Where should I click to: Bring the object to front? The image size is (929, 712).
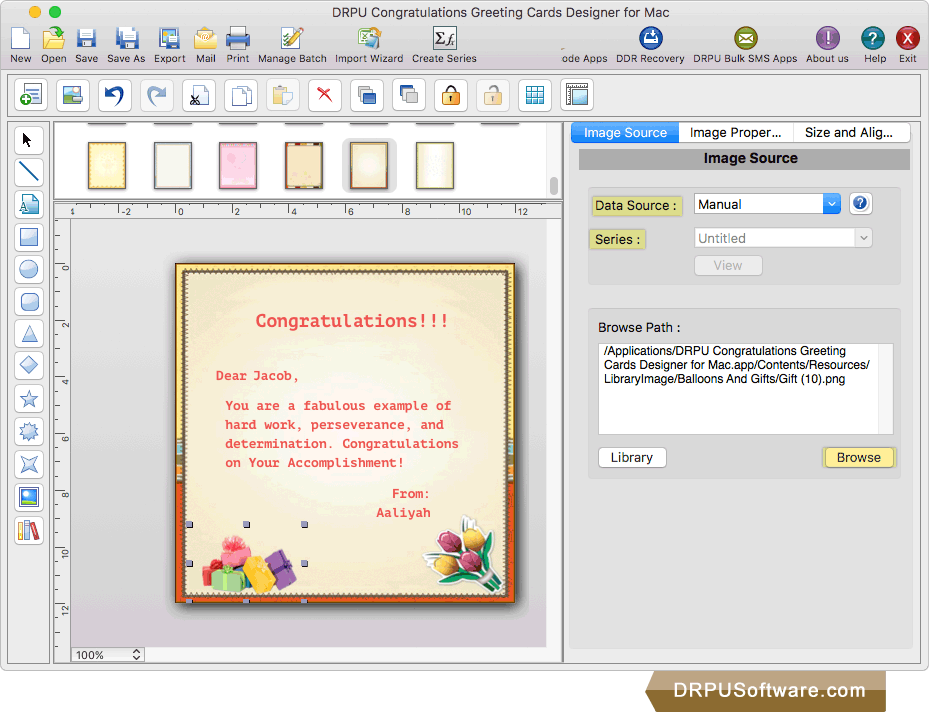click(x=367, y=95)
